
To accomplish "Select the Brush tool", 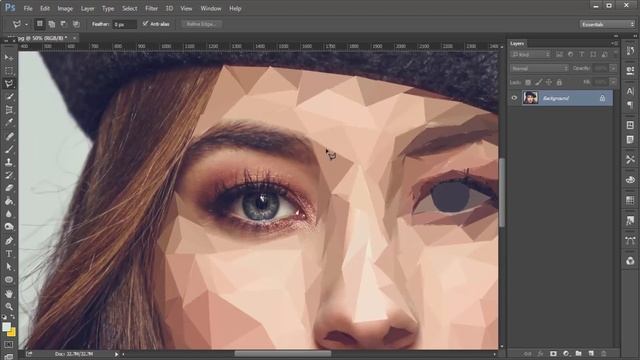I will coord(9,149).
